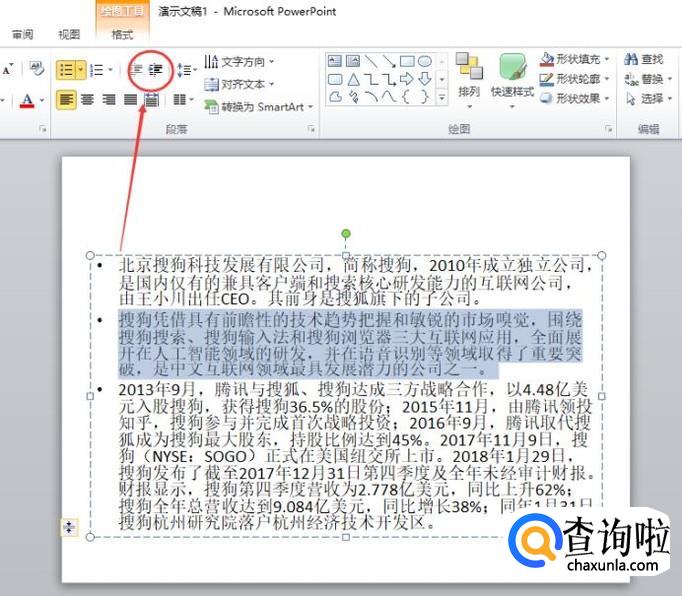Select the elbow arrow connector shape
The width and height of the screenshot is (682, 596).
click(389, 79)
